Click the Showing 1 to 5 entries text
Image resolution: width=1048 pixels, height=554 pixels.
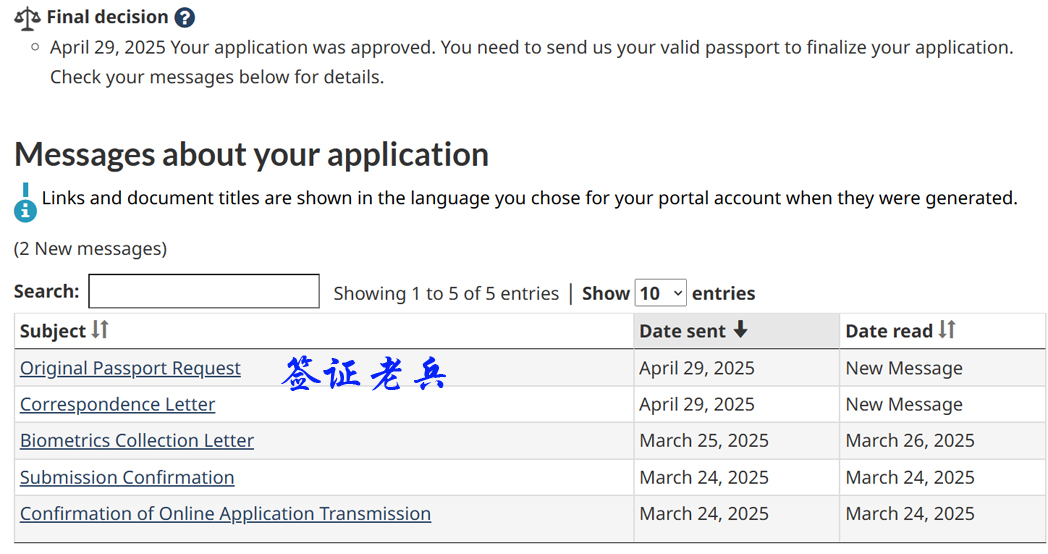coord(446,293)
